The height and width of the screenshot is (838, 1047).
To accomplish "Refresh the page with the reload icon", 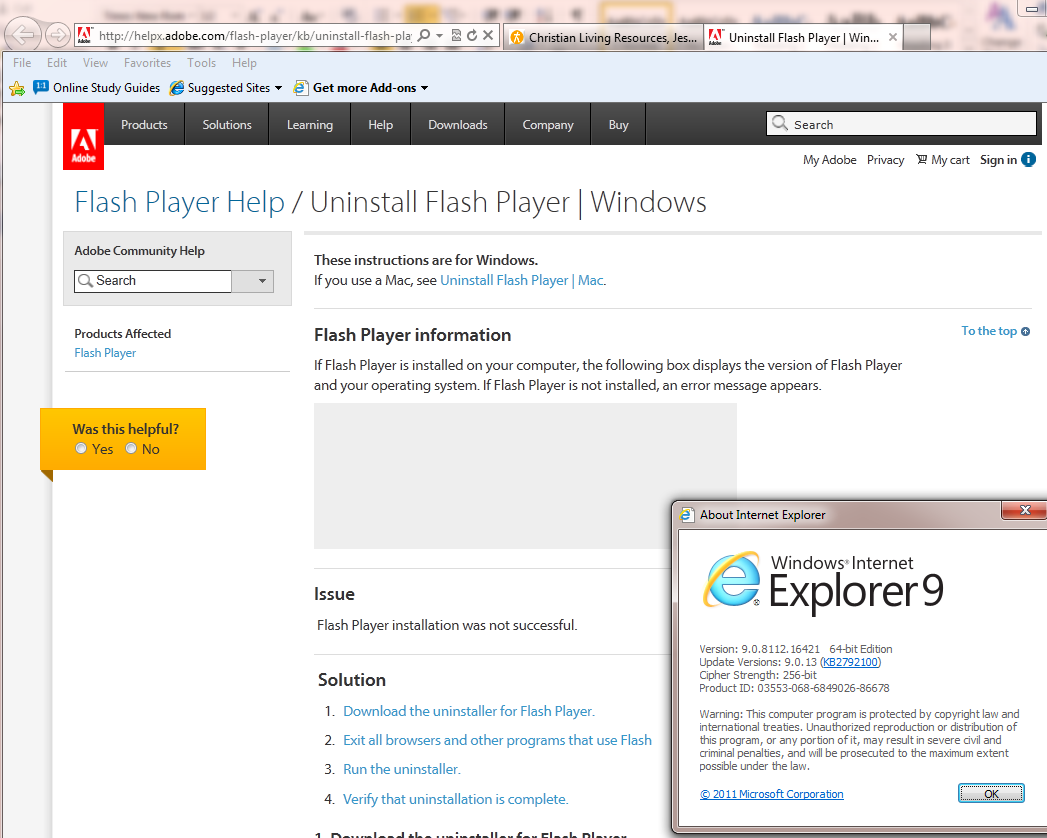I will tap(472, 35).
